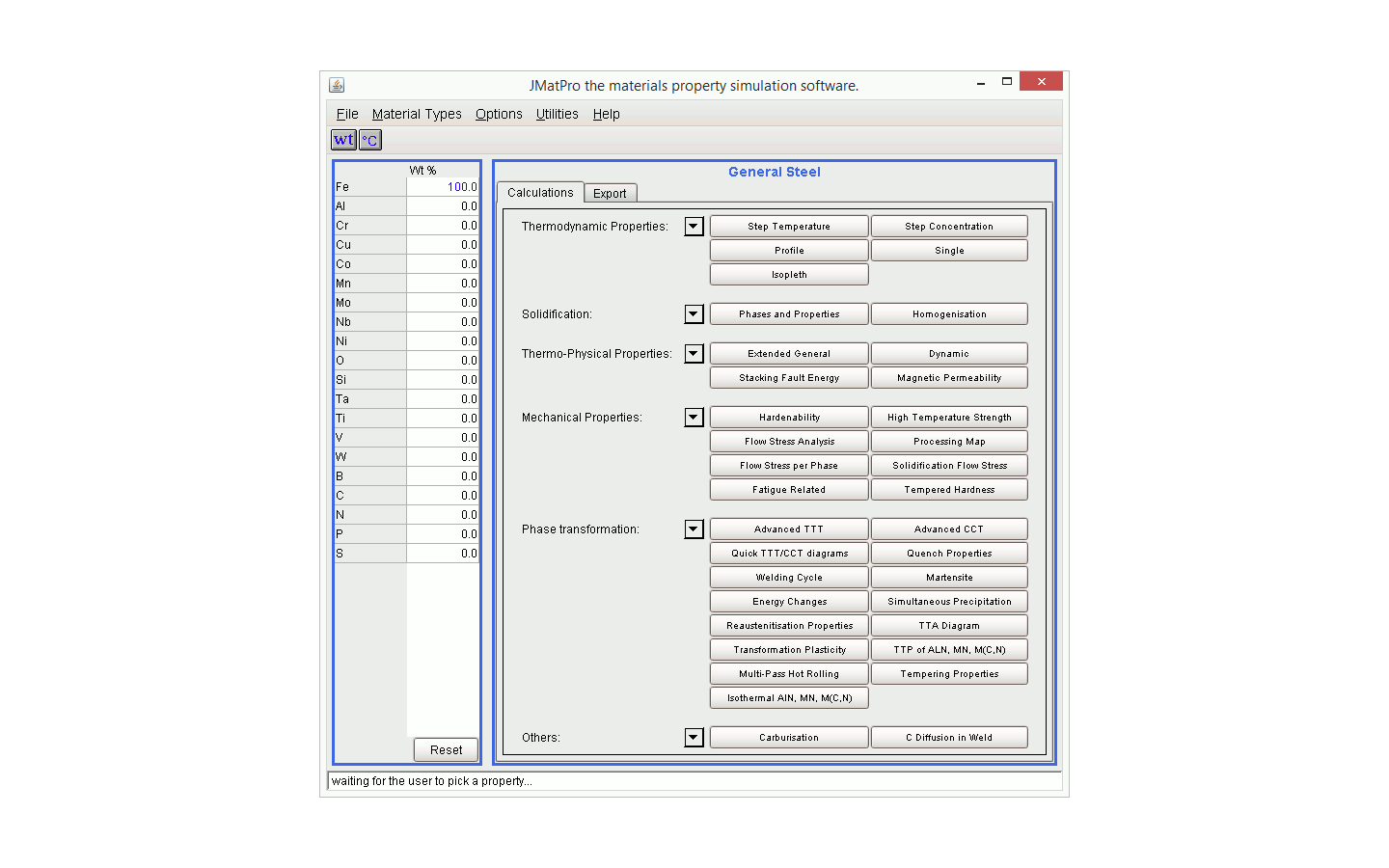The height and width of the screenshot is (868, 1389).
Task: Run the Single calculation
Action: (949, 251)
